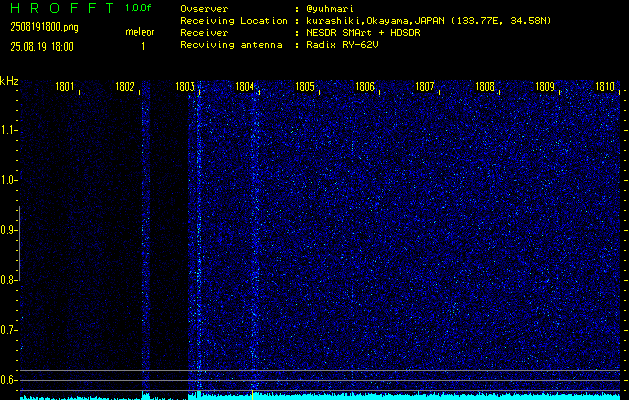Click time marker 1810
This screenshot has height=400, width=629.
tap(605, 87)
